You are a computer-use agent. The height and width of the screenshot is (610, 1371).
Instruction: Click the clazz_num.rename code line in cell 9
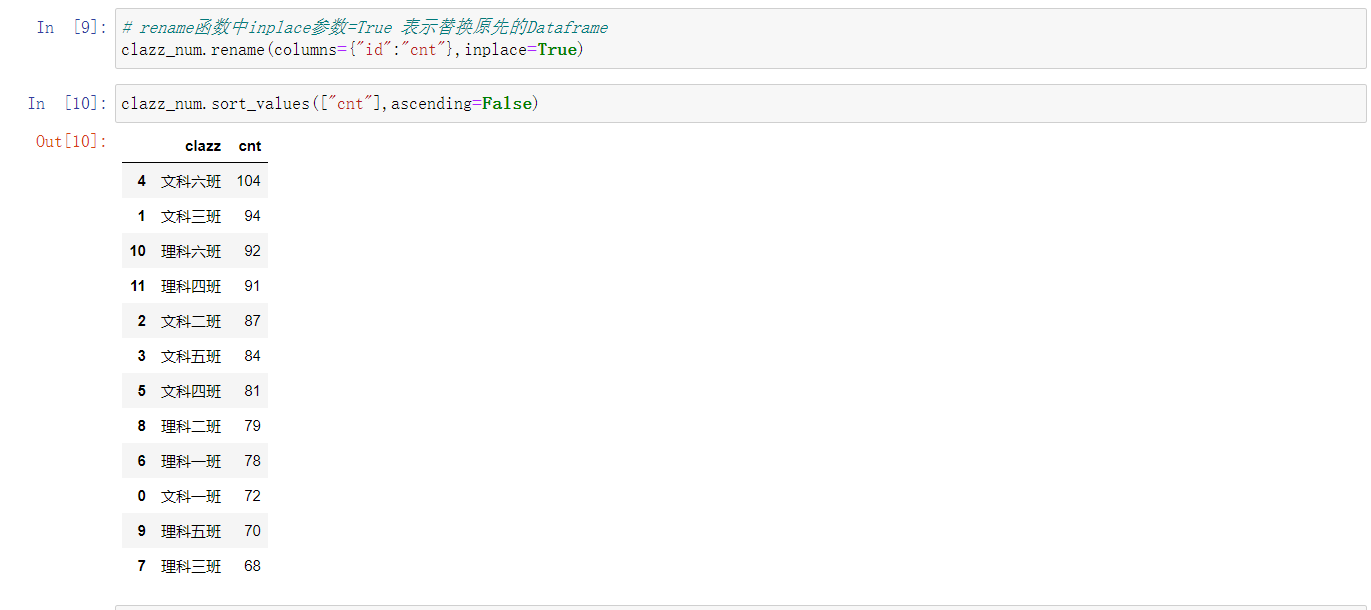click(351, 49)
